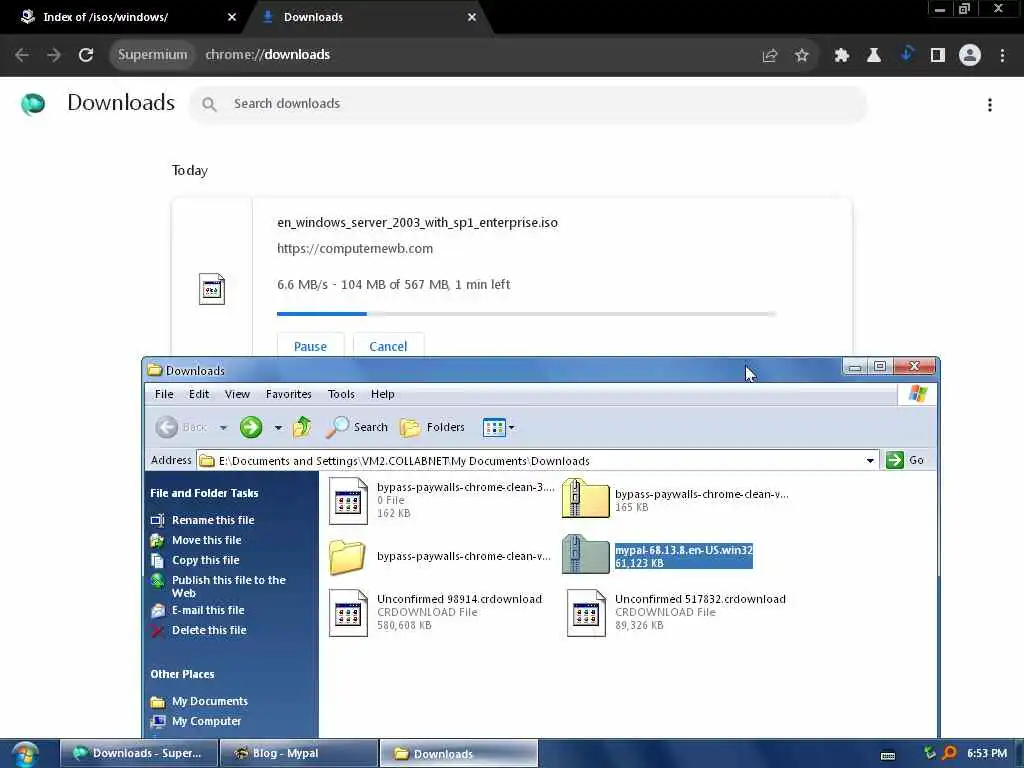Screen dimensions: 1024x768
Task: Switch to Downloads - Supermium taskbar button
Action: (x=139, y=754)
